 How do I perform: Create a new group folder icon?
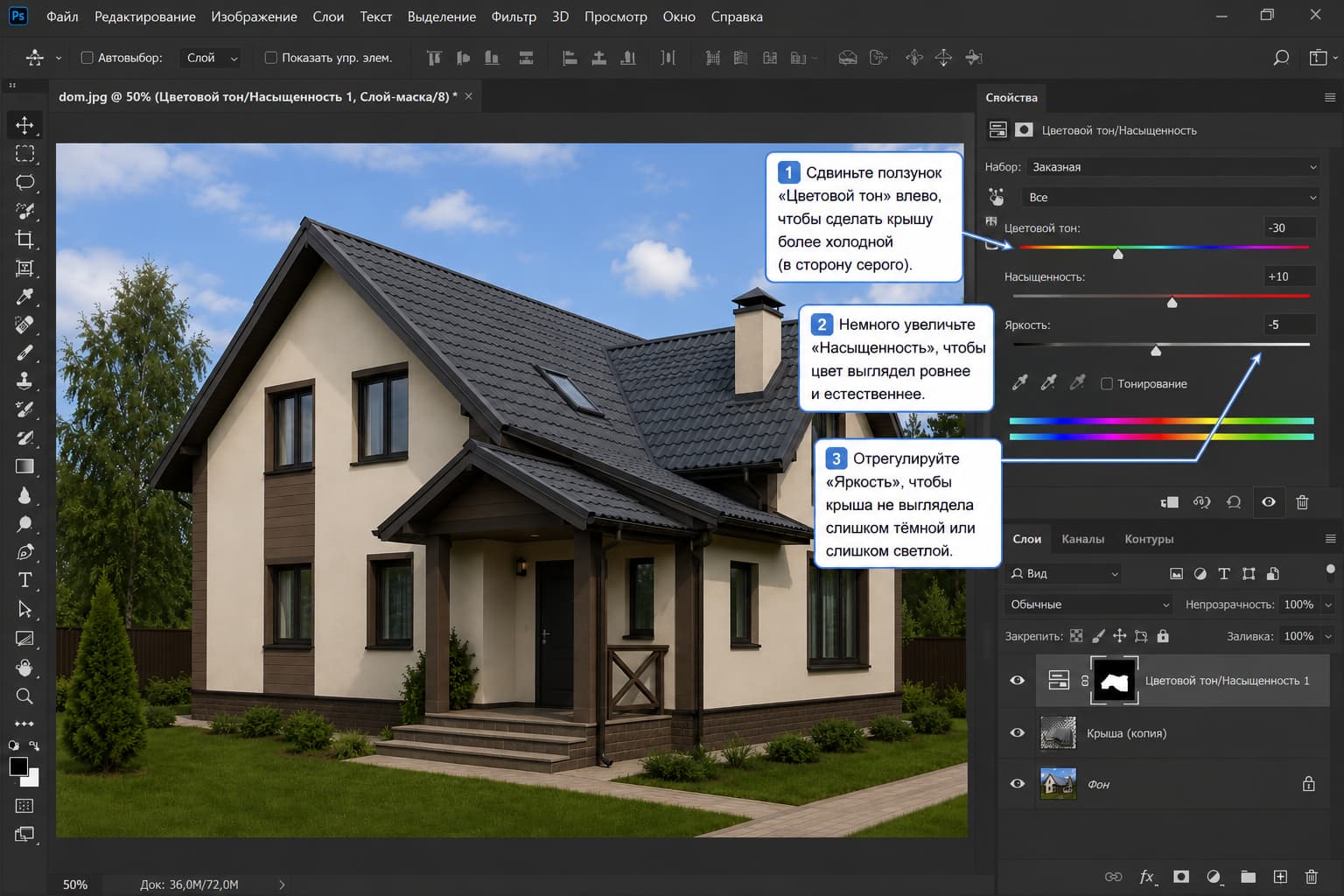pos(1248,876)
